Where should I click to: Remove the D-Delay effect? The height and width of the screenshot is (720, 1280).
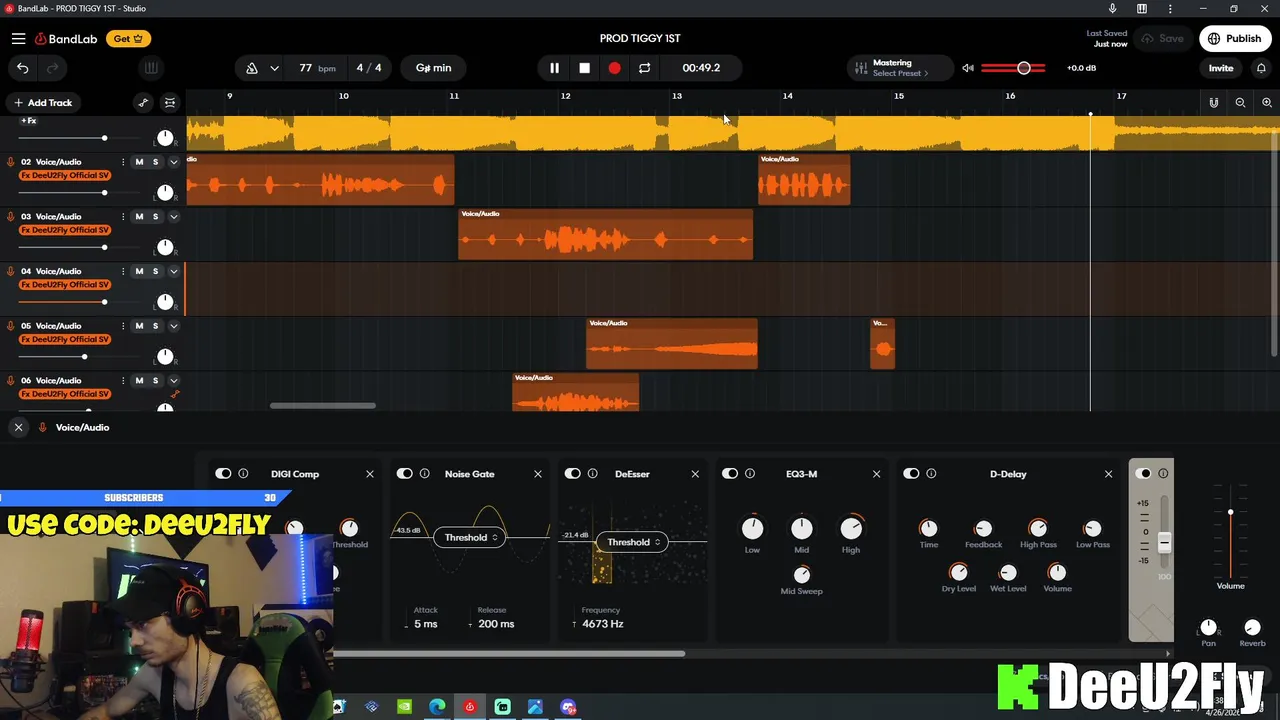[x=1108, y=474]
